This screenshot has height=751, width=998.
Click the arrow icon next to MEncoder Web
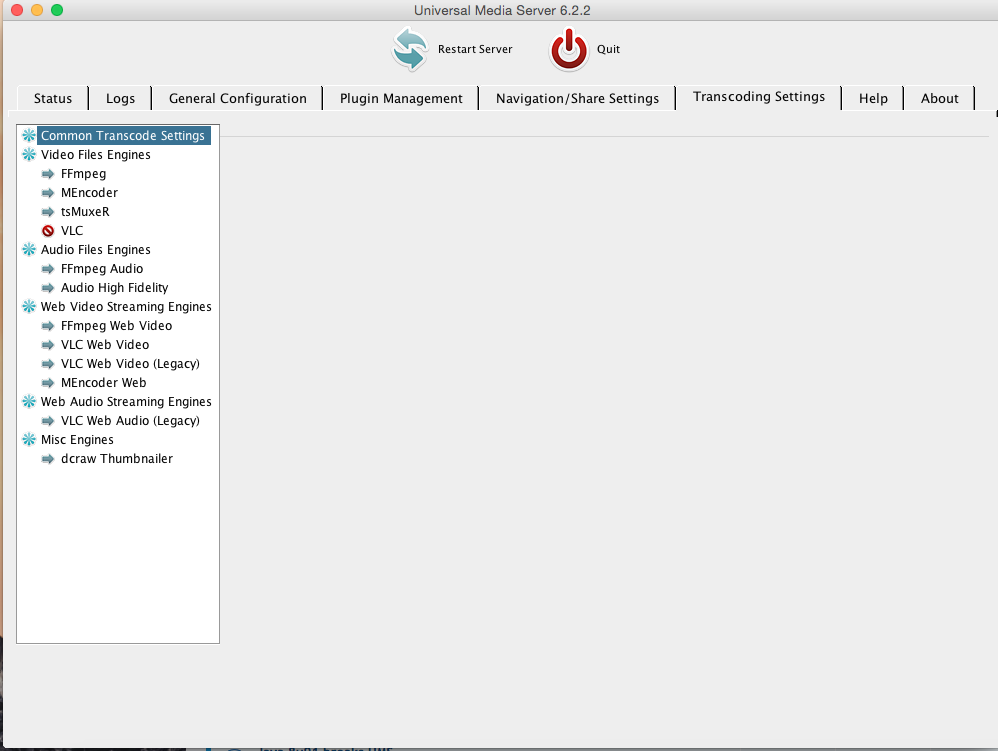click(48, 383)
